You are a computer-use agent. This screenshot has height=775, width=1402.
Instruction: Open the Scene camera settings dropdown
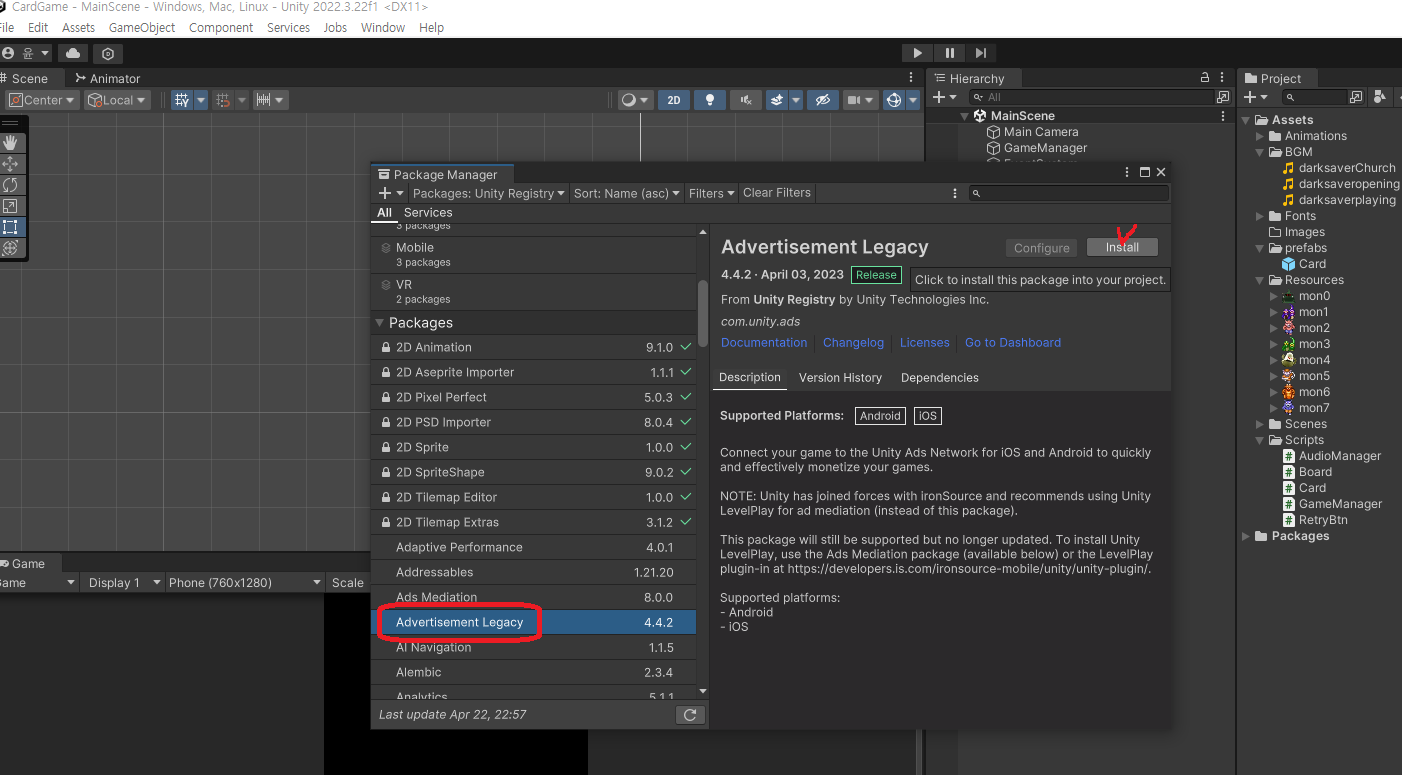coord(859,100)
